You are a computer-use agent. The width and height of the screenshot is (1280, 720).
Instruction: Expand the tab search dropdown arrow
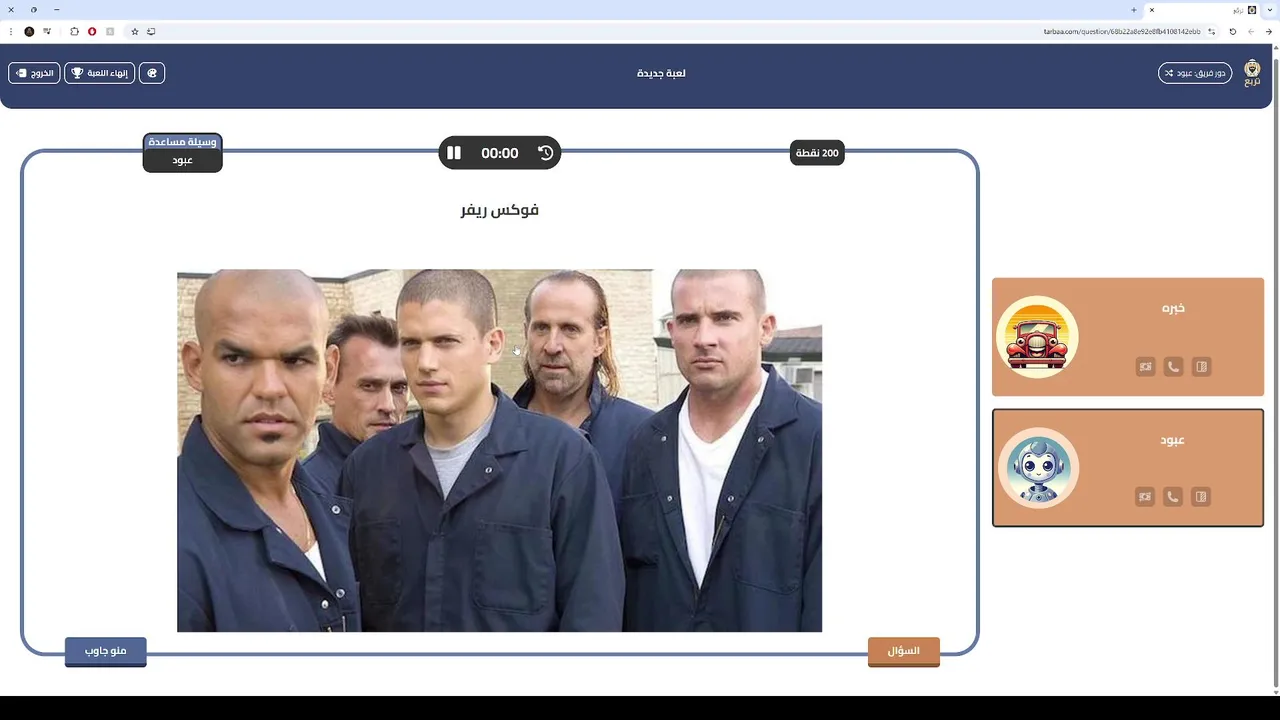pyautogui.click(x=1270, y=10)
